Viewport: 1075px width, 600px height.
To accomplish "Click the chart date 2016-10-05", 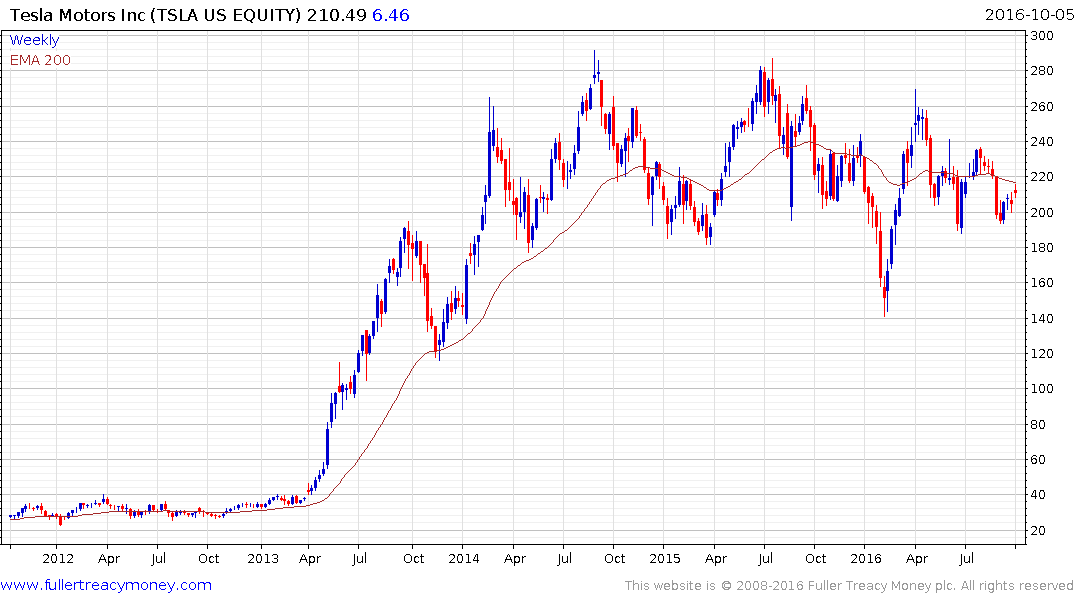I will (x=1029, y=15).
